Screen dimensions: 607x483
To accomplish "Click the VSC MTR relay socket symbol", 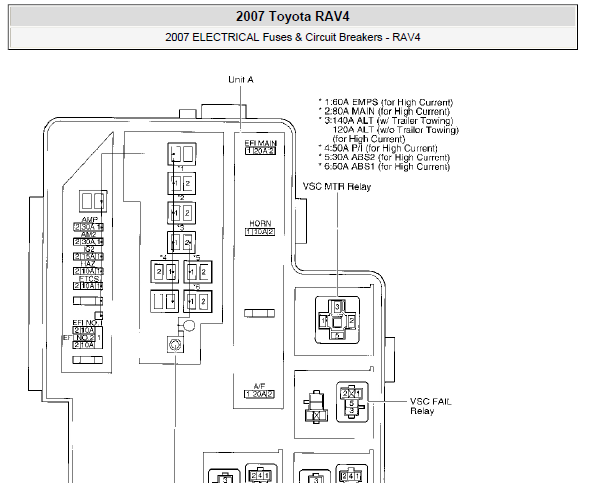I will [337, 320].
